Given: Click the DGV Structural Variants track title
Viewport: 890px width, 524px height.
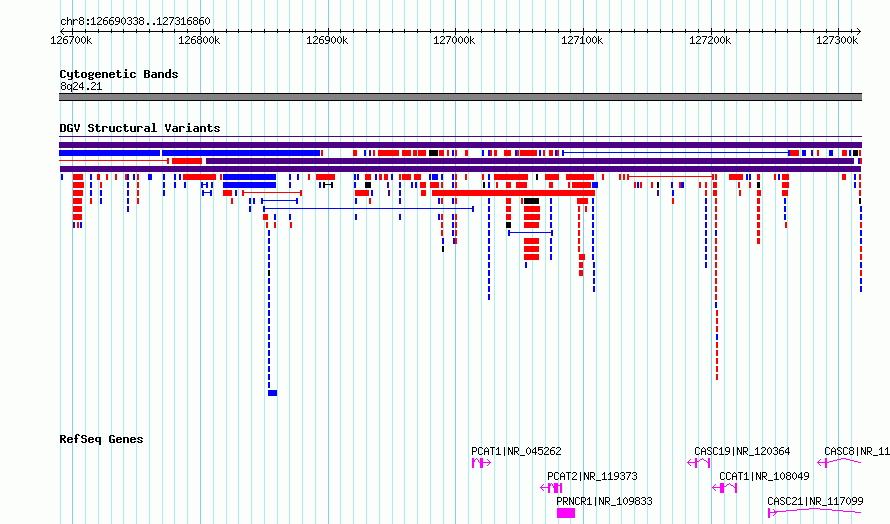Looking at the screenshot, I should [x=140, y=128].
